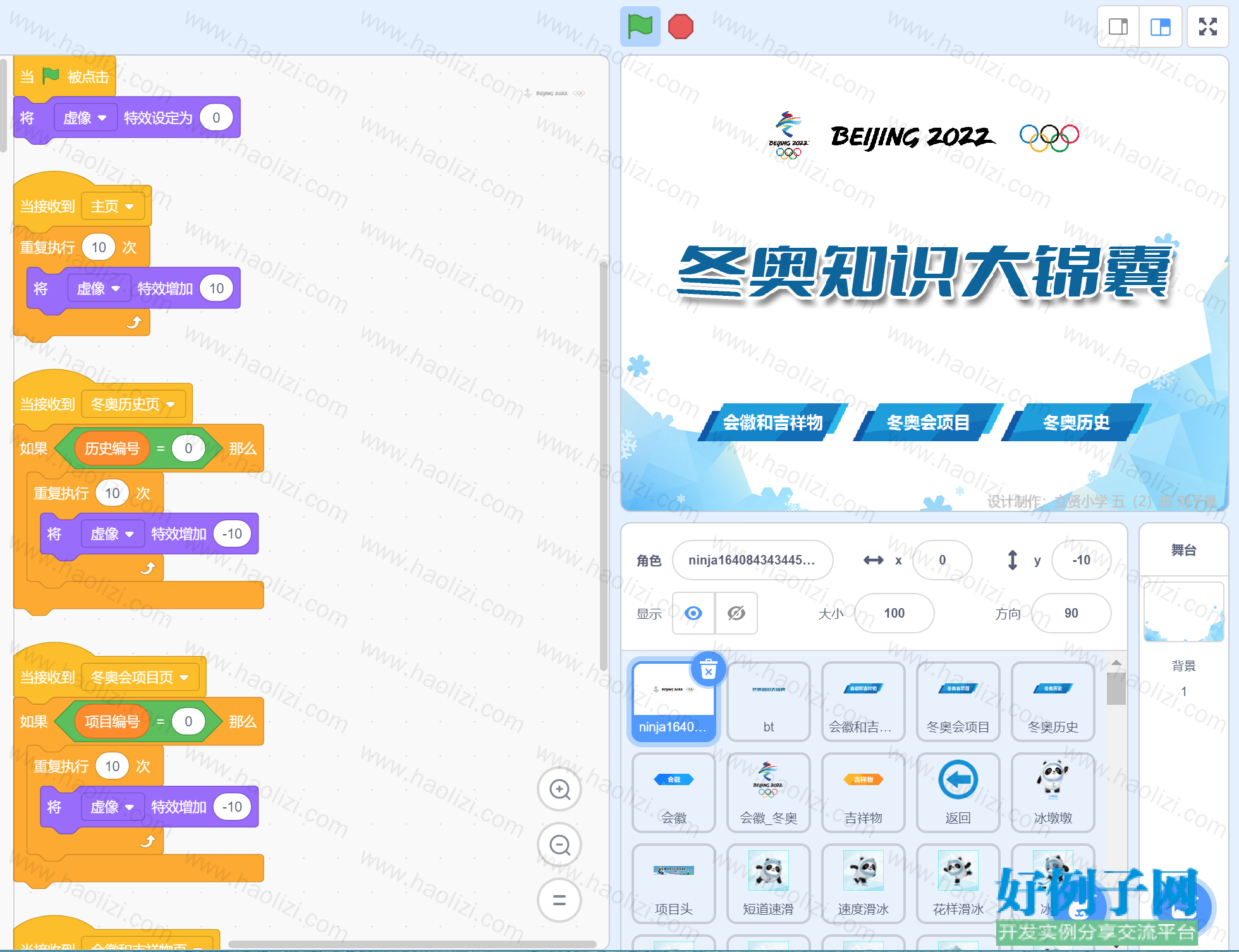Edit the sprite size field
This screenshot has height=952, width=1239.
click(894, 613)
